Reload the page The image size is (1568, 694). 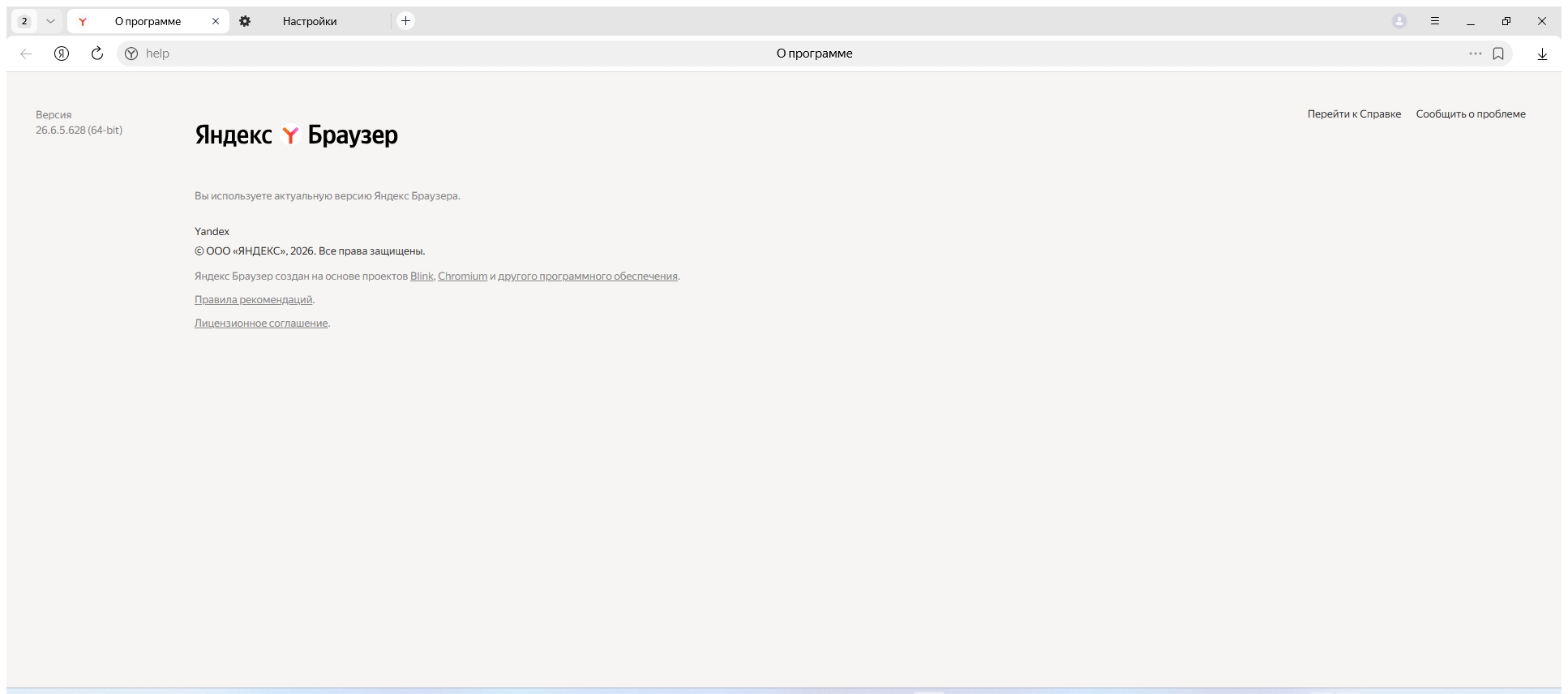tap(97, 54)
